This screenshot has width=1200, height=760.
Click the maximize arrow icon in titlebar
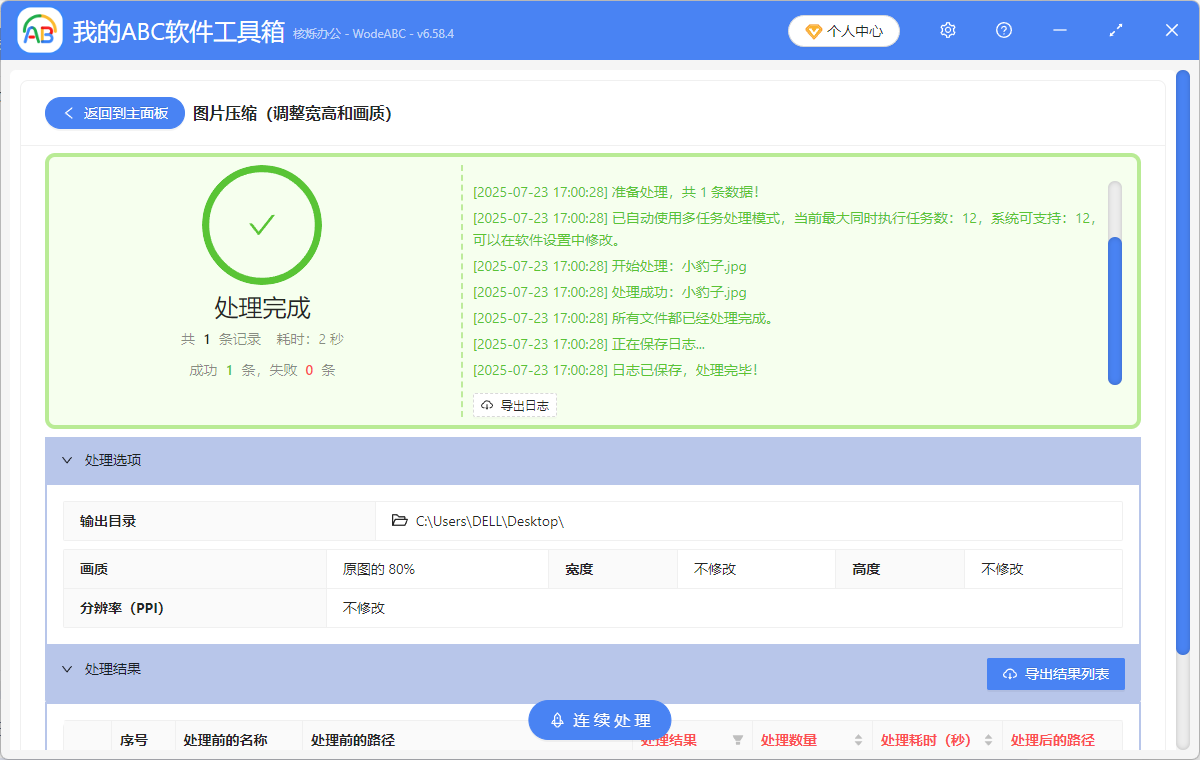pyautogui.click(x=1115, y=30)
